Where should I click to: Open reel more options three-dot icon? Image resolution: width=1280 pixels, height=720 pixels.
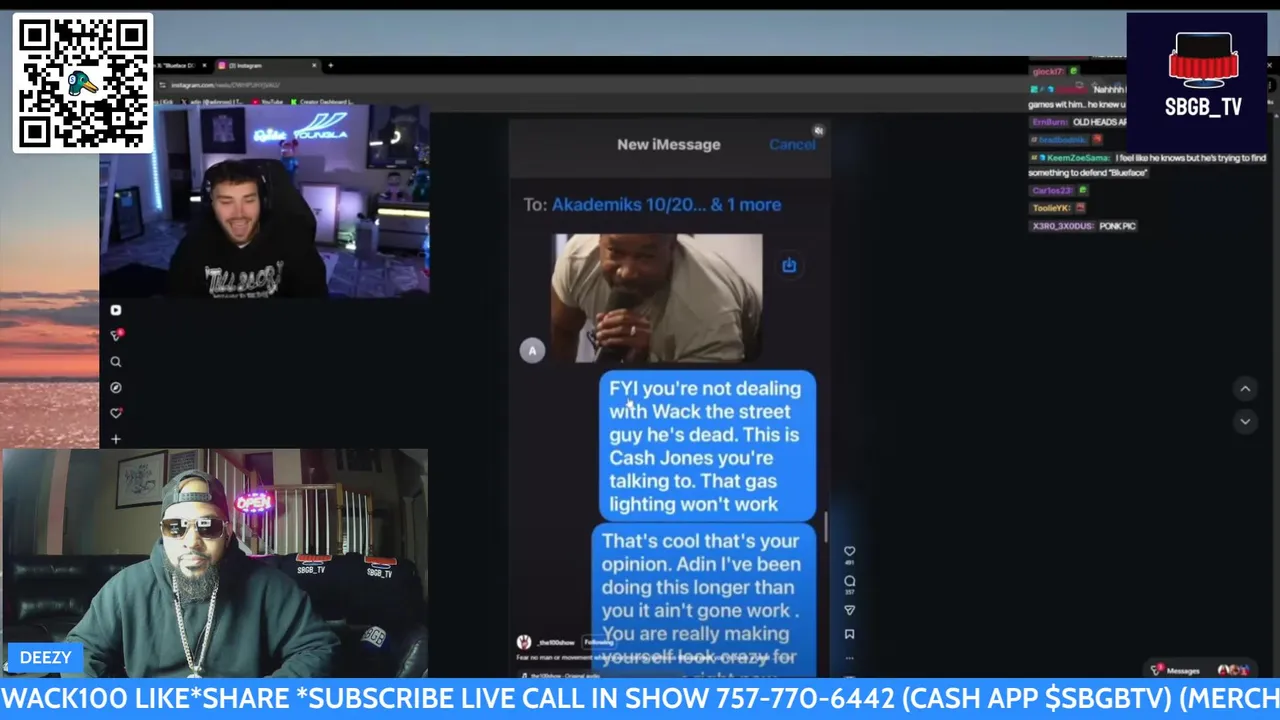point(849,658)
